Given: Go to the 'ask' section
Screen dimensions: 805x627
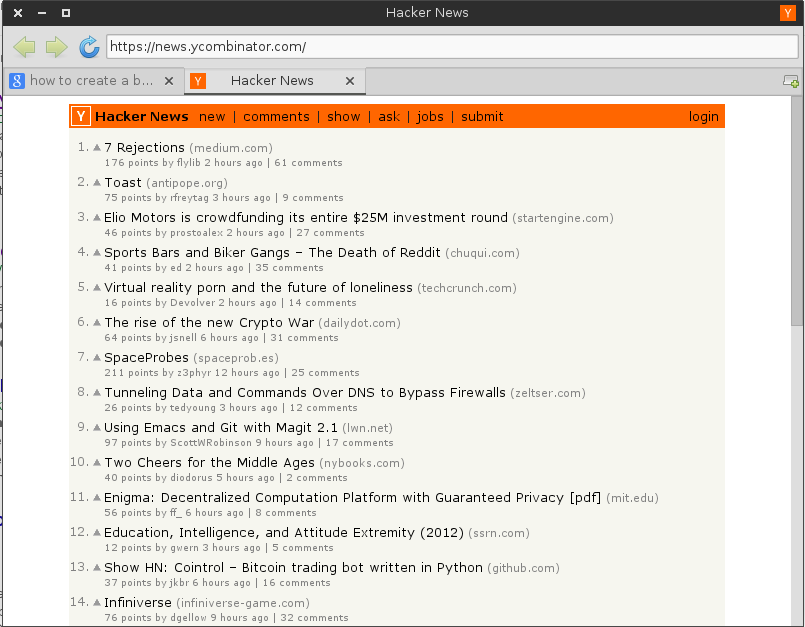Looking at the screenshot, I should coord(389,117).
